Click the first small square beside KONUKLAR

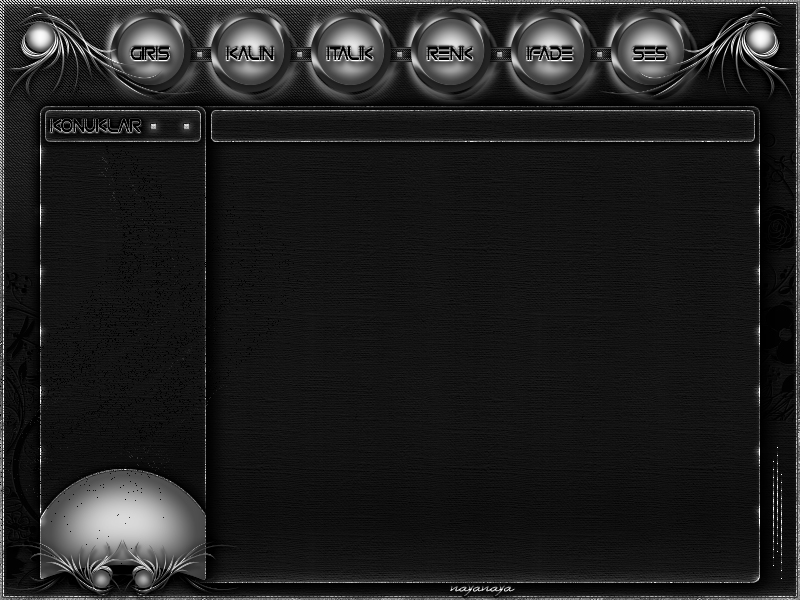click(153, 127)
